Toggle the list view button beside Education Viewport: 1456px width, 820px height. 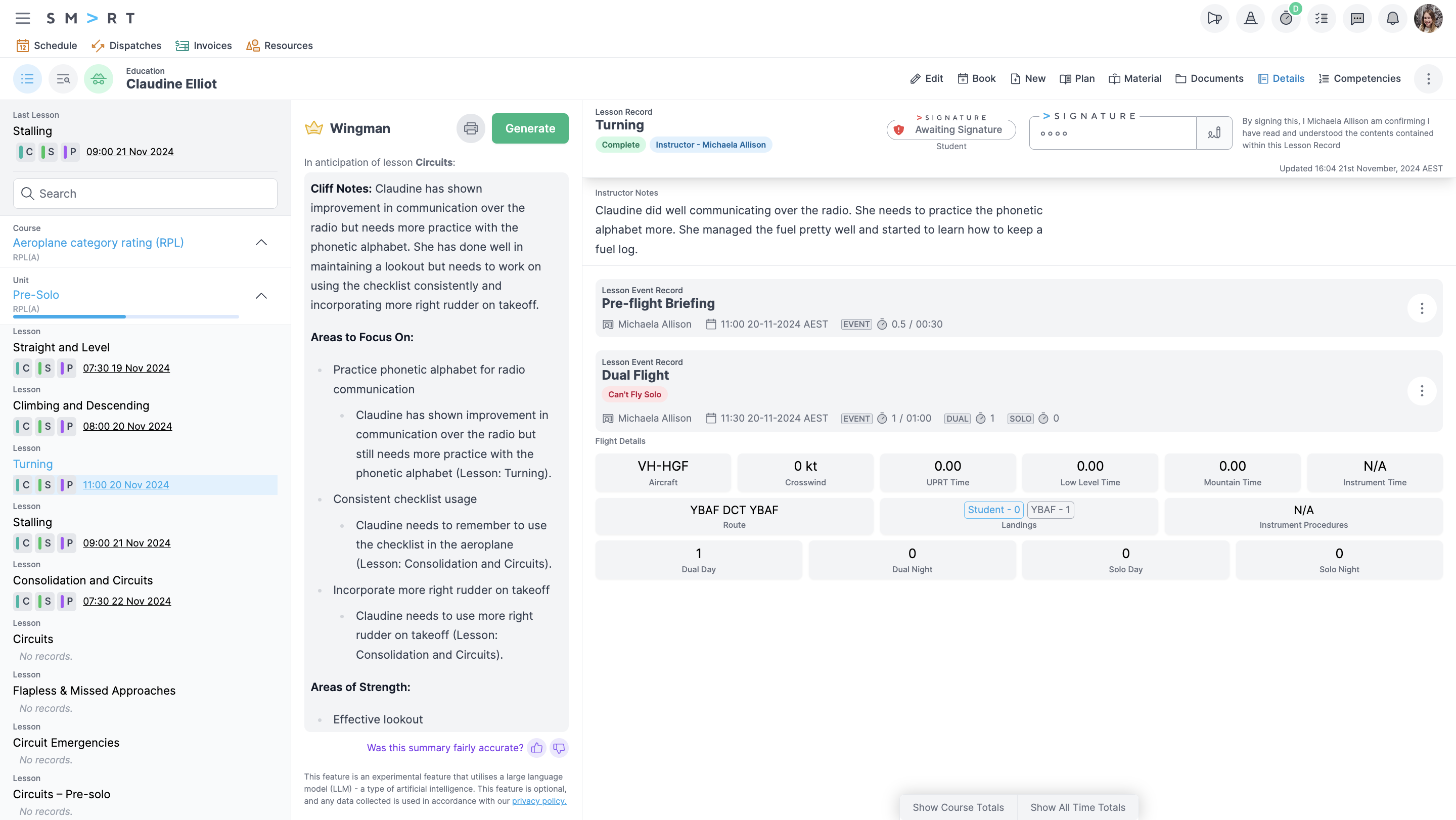click(x=27, y=78)
